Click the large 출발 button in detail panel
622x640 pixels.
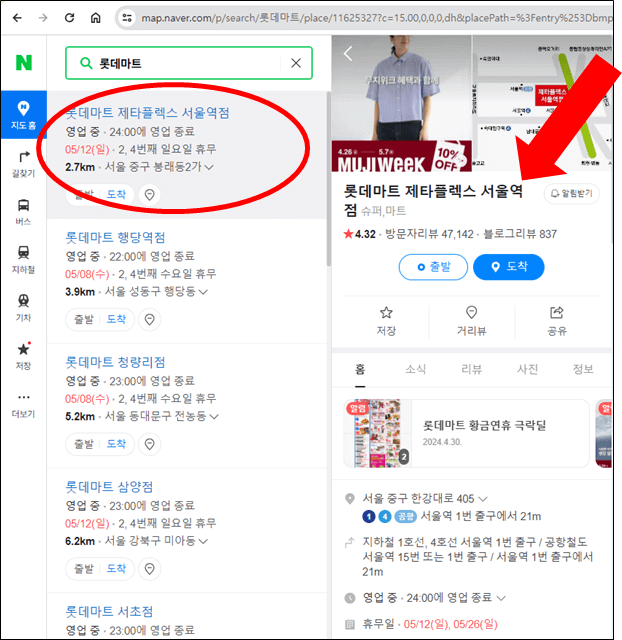[433, 267]
